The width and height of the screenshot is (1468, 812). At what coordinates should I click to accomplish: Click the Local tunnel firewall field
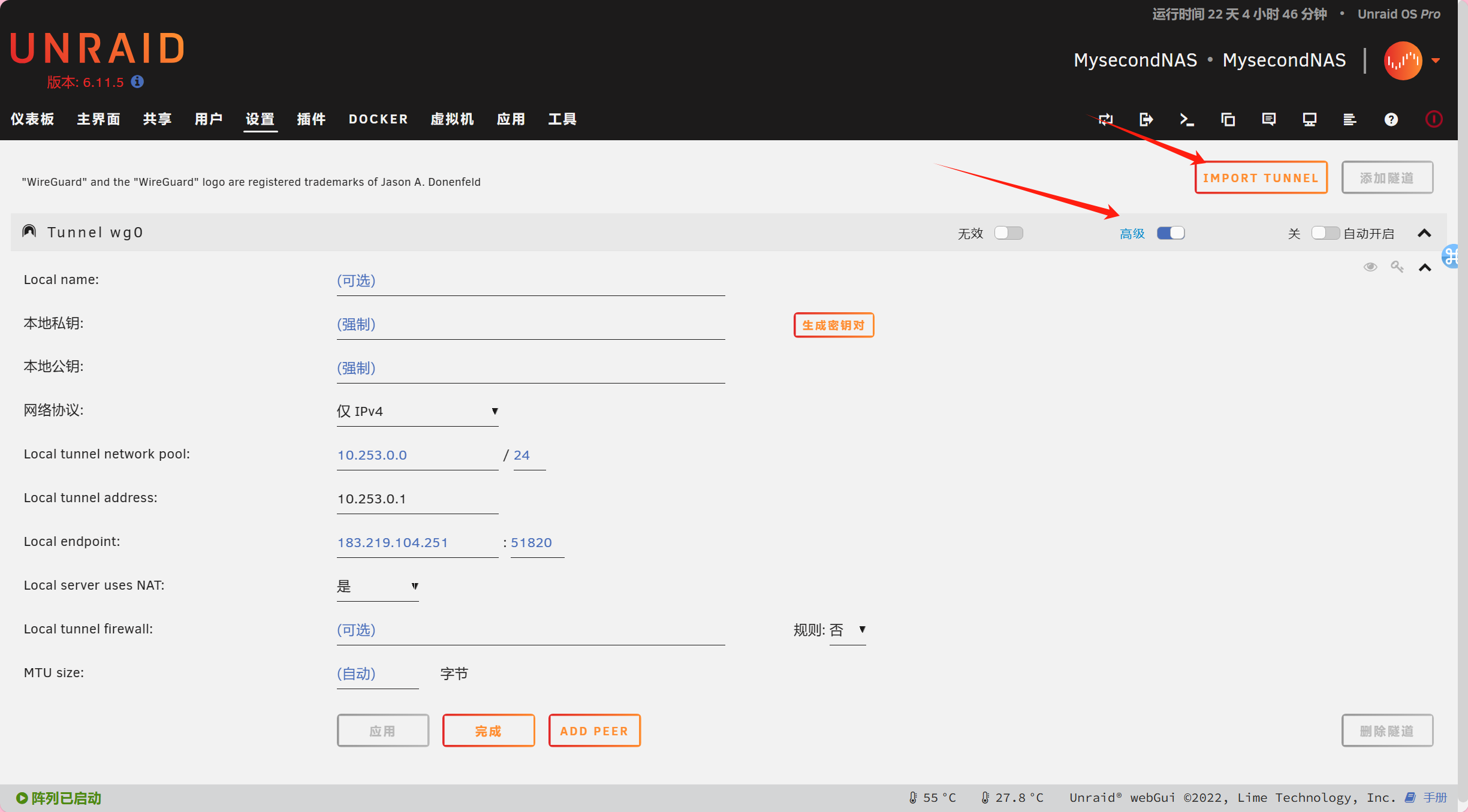530,630
